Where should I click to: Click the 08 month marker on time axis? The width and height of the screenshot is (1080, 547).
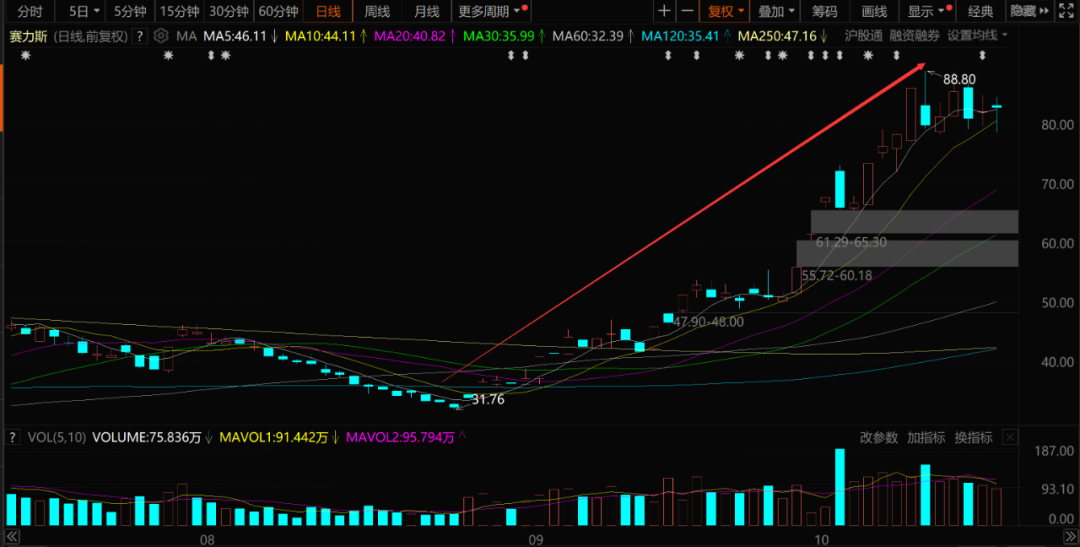coord(207,539)
